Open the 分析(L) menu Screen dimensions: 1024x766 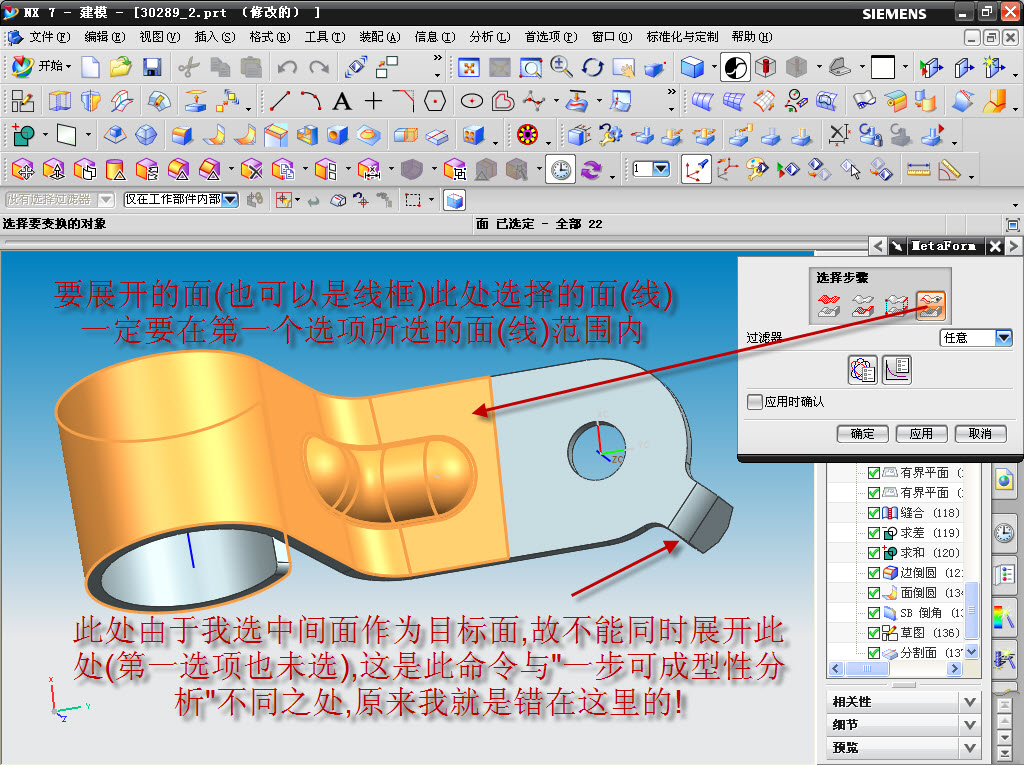point(490,37)
